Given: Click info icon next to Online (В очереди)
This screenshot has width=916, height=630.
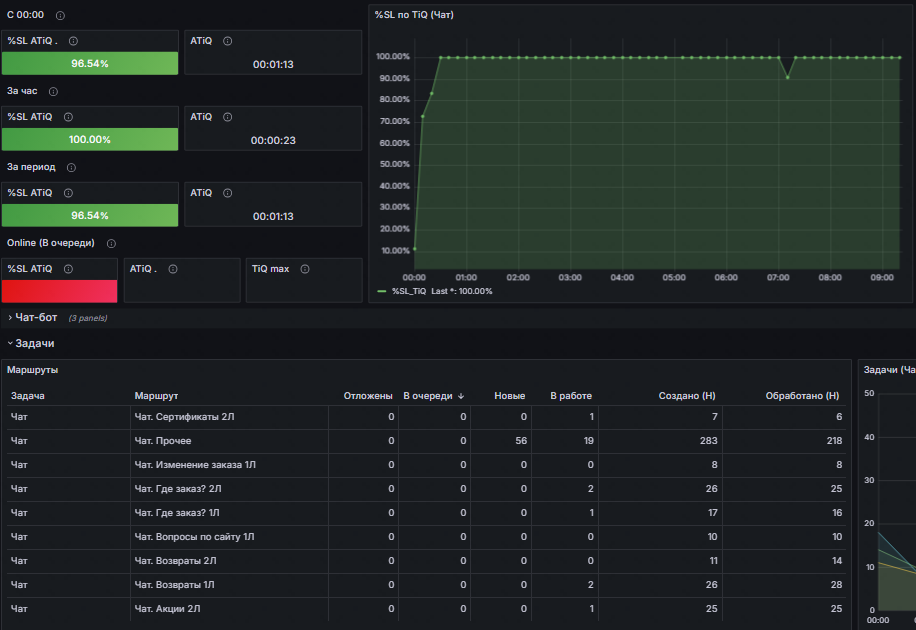Looking at the screenshot, I should (111, 244).
